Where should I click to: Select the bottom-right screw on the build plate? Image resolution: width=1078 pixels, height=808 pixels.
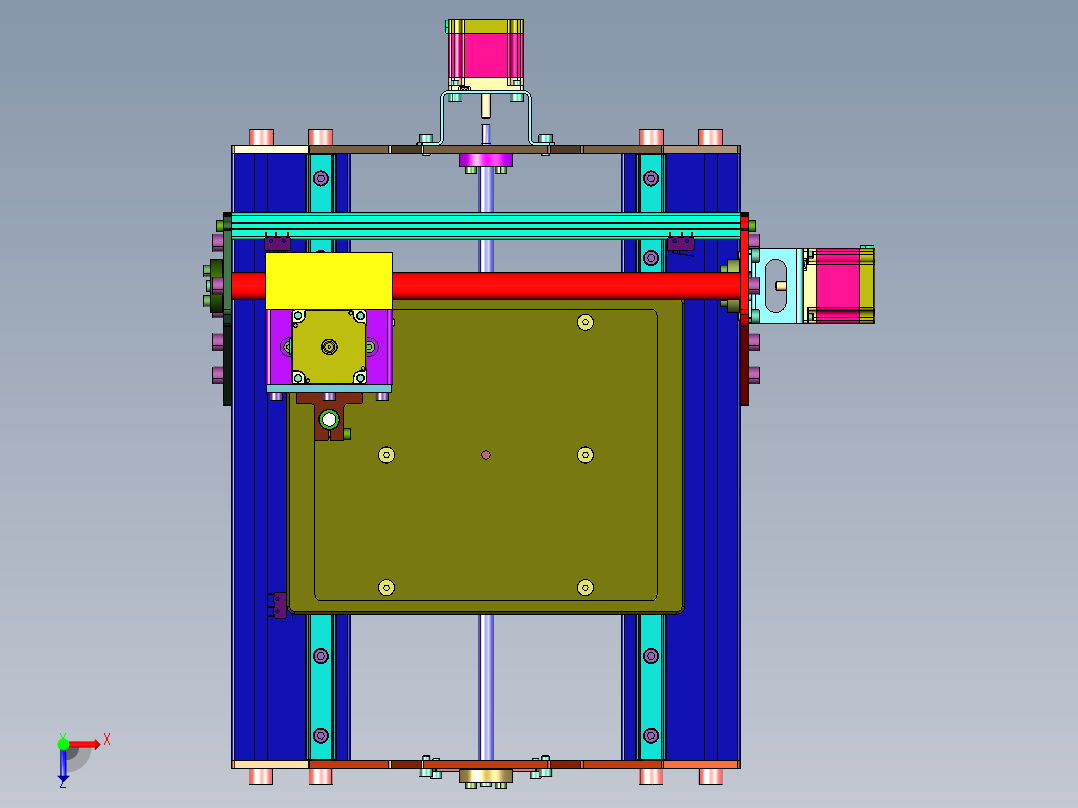coord(585,587)
